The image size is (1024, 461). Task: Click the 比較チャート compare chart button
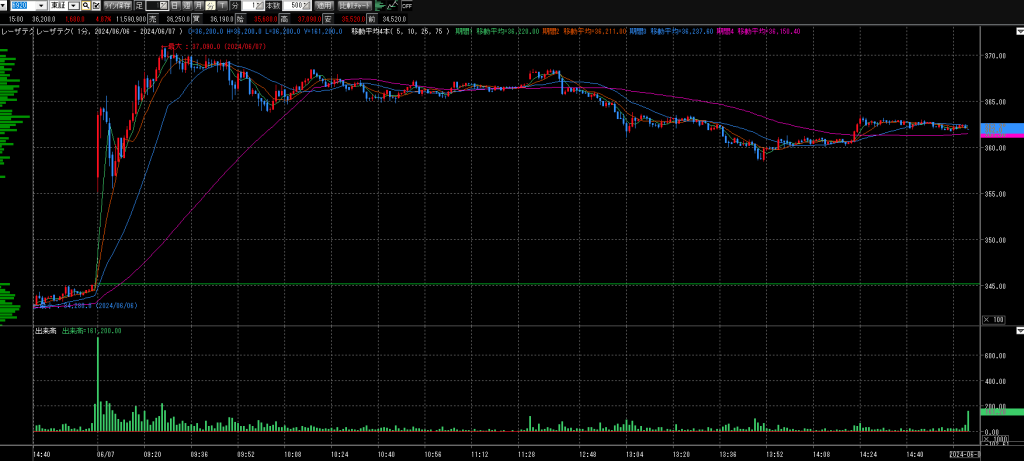click(x=355, y=6)
